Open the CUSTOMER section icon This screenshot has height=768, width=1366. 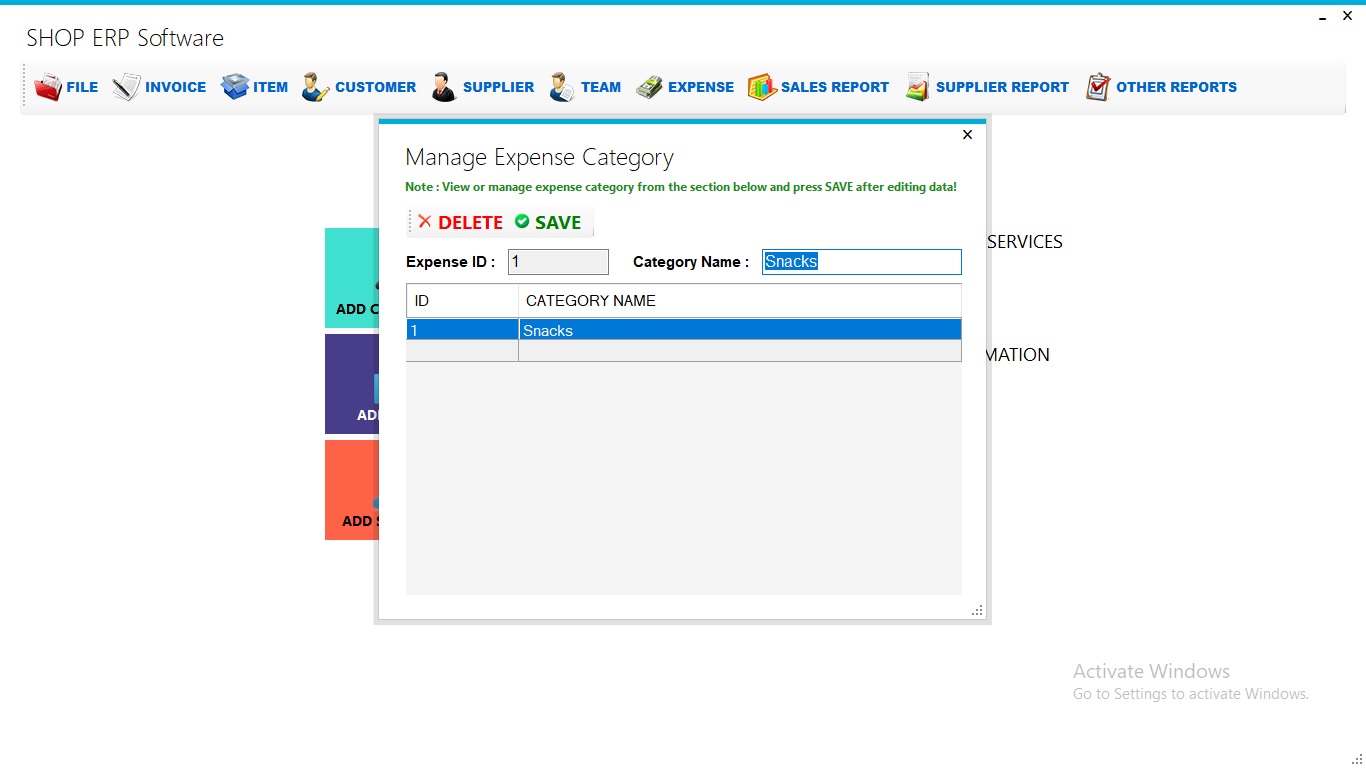[312, 86]
